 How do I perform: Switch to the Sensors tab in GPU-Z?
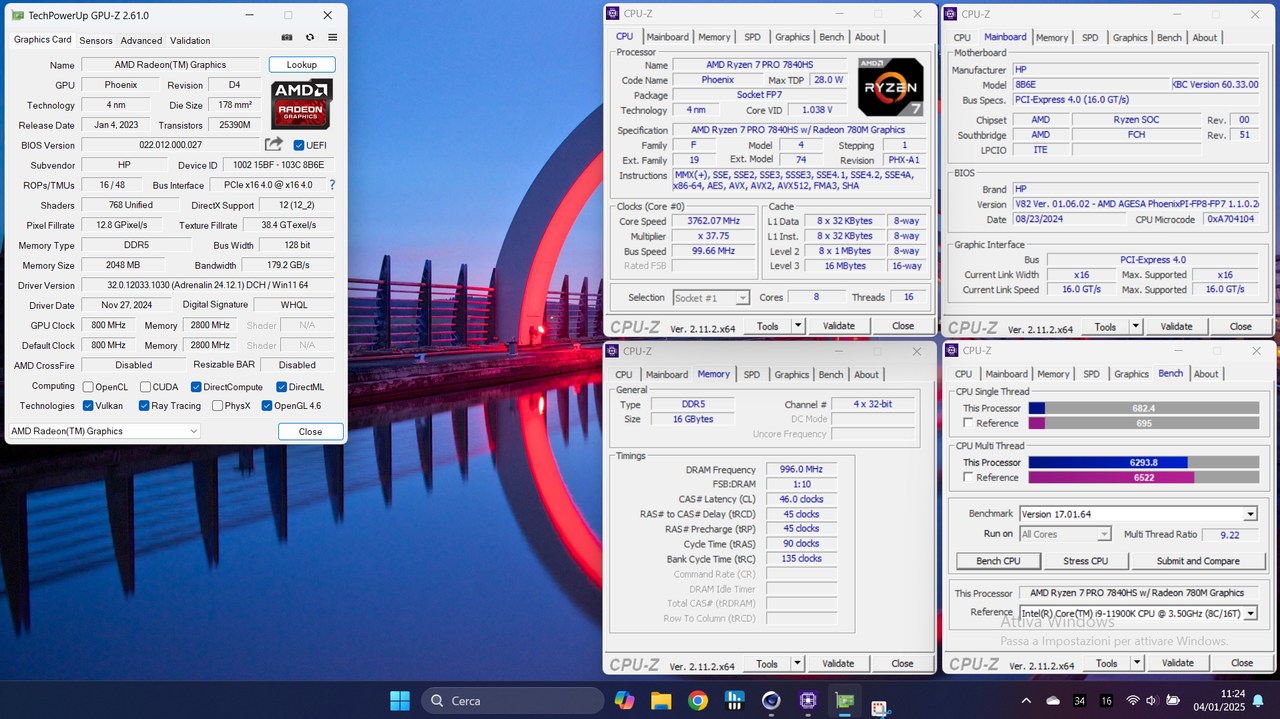96,40
